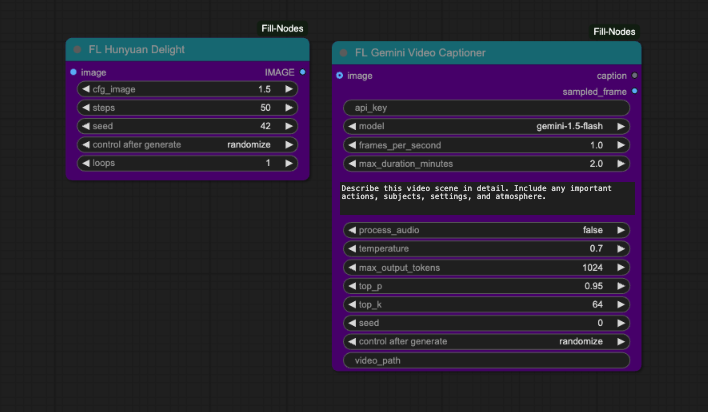Select next model with right arrow
The width and height of the screenshot is (708, 412).
pyautogui.click(x=621, y=126)
